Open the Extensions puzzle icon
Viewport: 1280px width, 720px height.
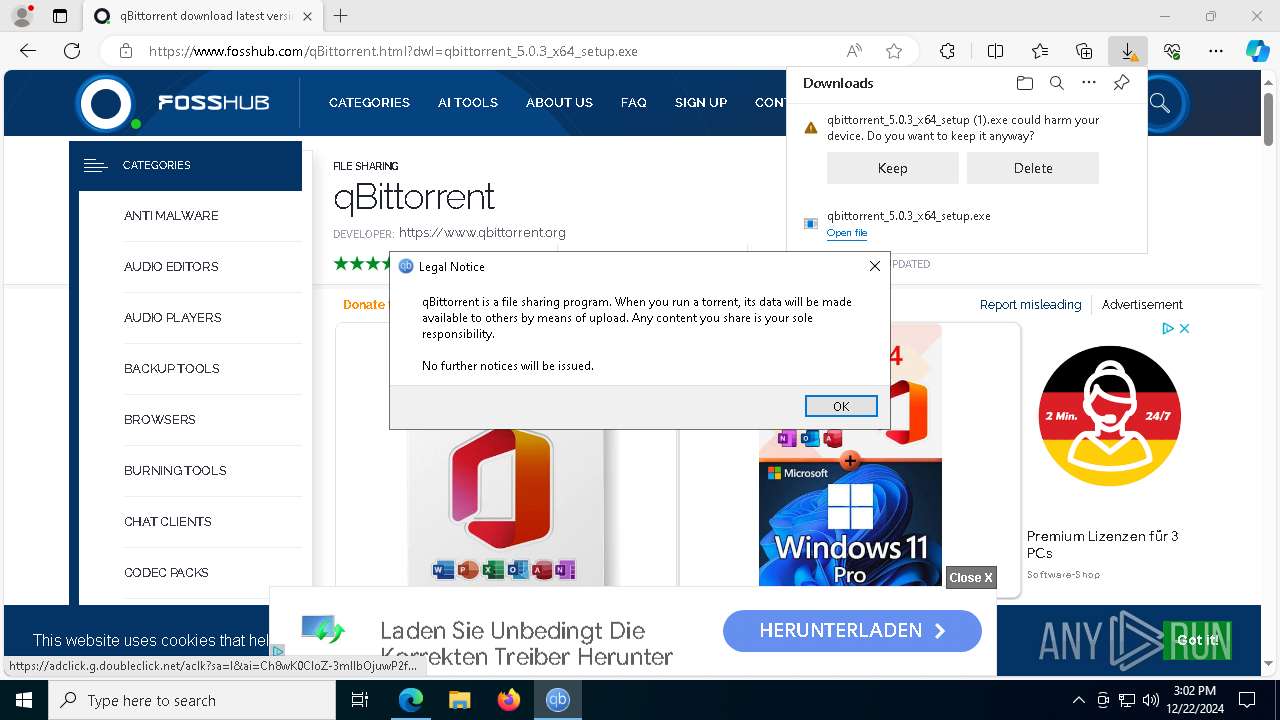click(x=947, y=51)
